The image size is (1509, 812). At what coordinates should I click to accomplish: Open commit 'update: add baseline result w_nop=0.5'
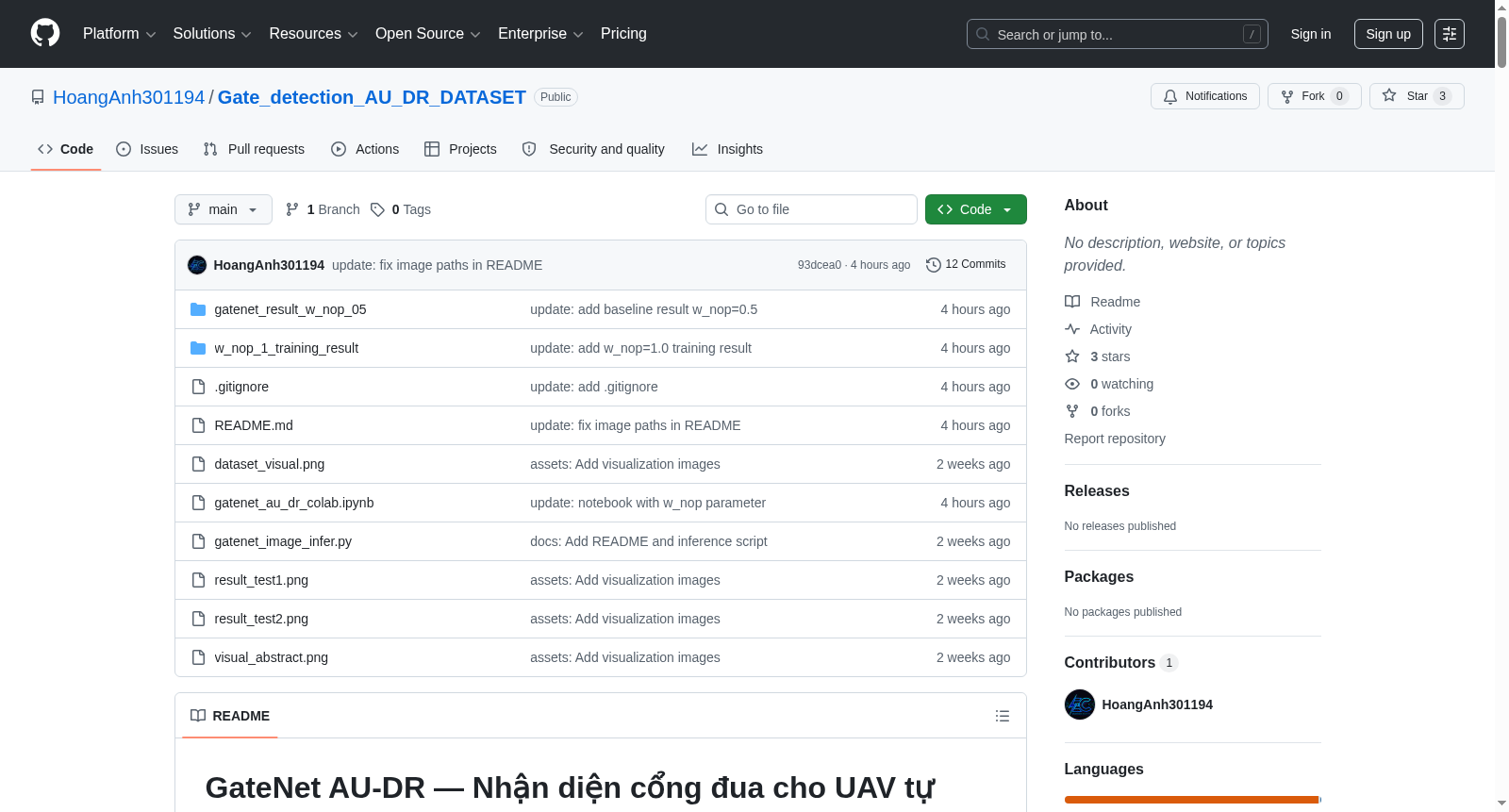pyautogui.click(x=643, y=309)
